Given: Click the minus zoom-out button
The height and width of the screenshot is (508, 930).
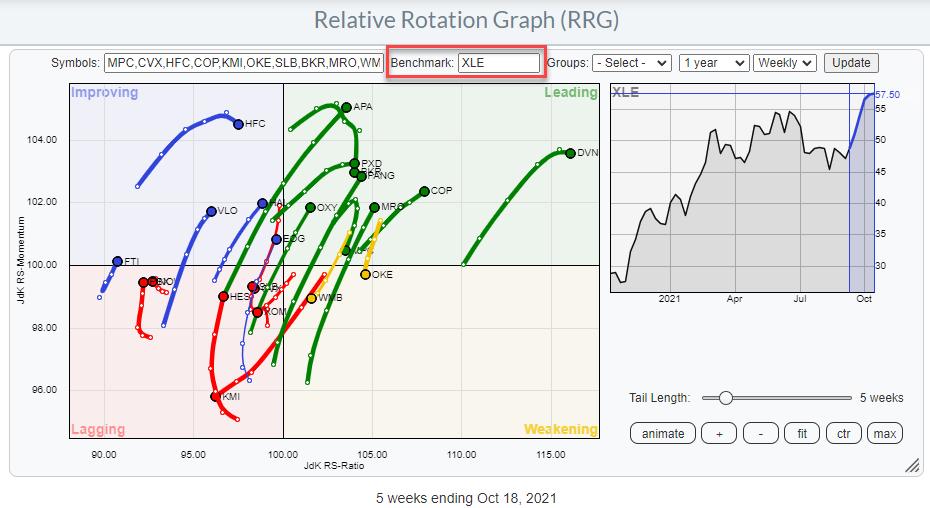Looking at the screenshot, I should (762, 433).
